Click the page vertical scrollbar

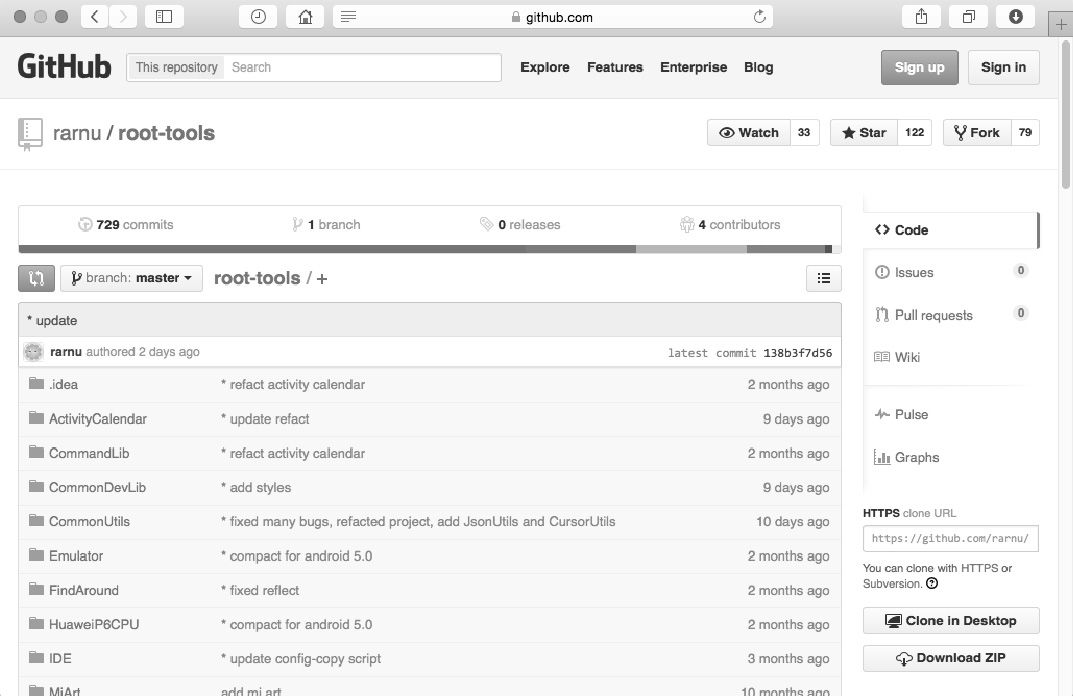[1066, 113]
